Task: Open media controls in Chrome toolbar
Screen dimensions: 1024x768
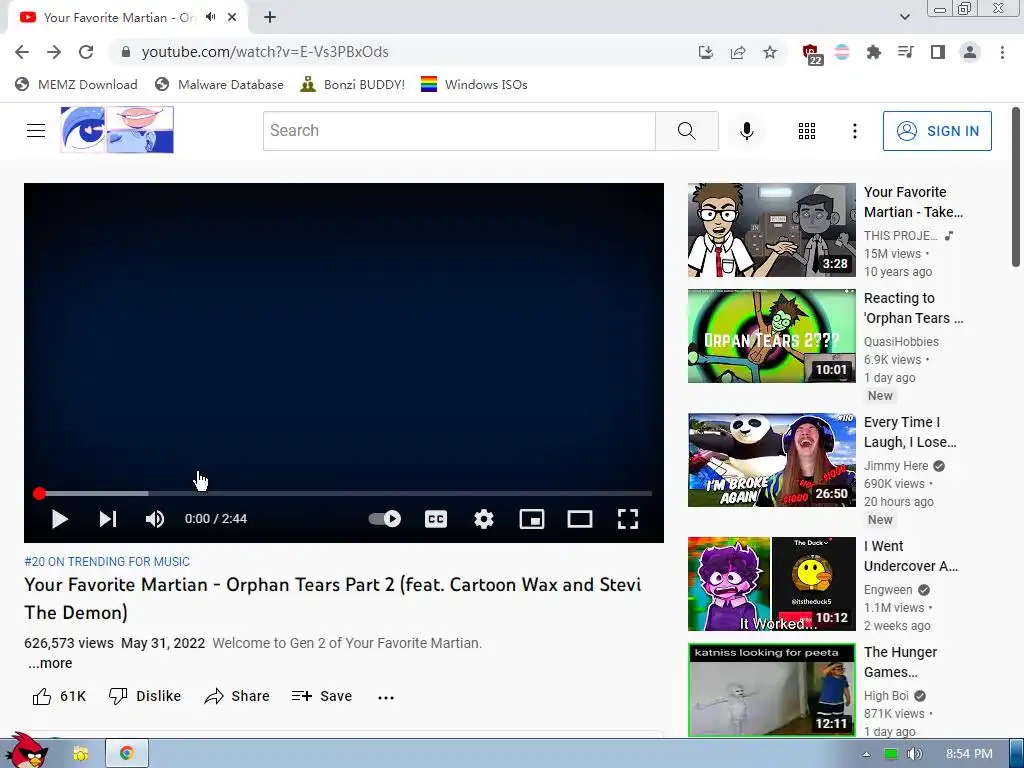Action: pos(905,52)
